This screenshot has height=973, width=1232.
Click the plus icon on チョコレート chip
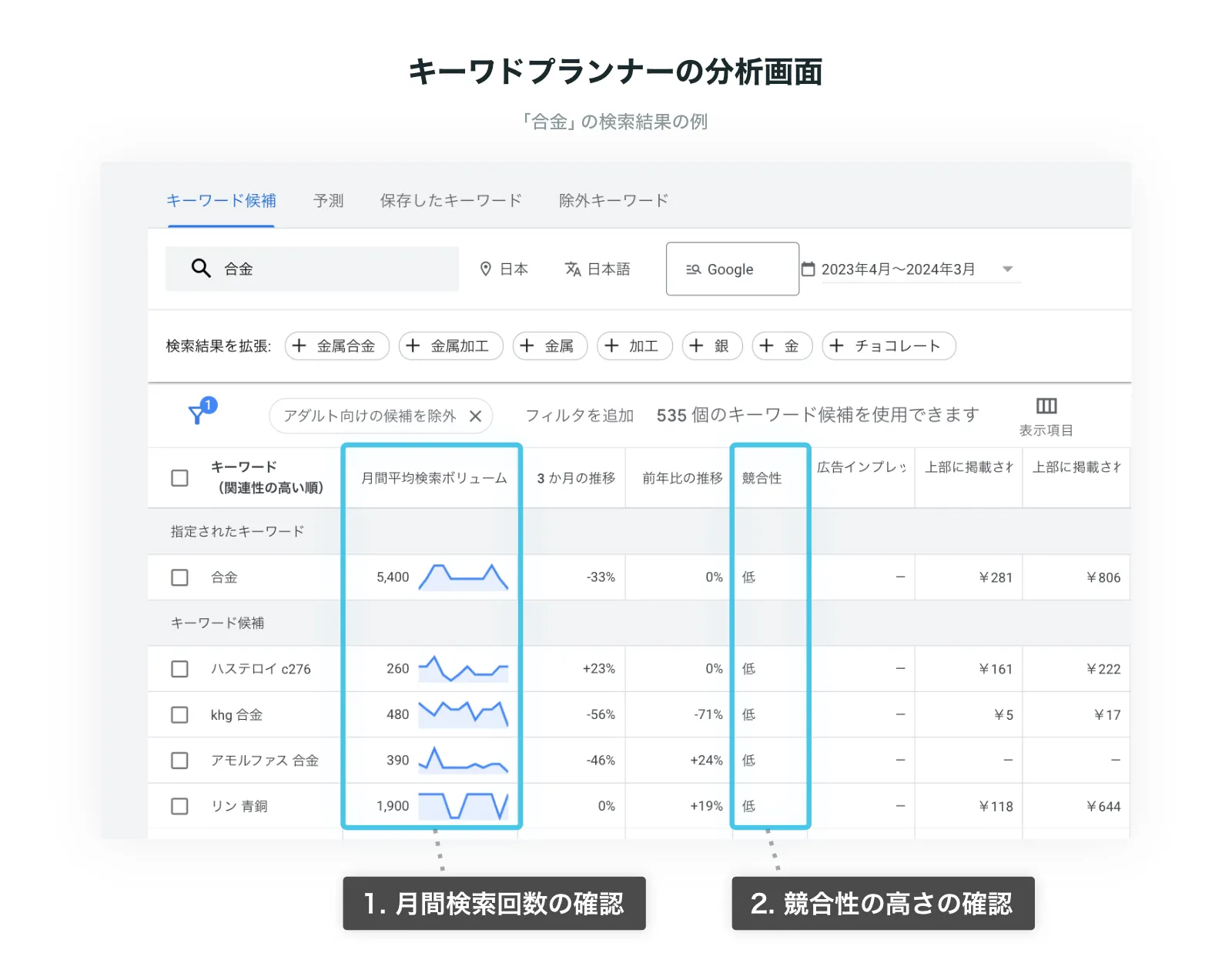837,346
